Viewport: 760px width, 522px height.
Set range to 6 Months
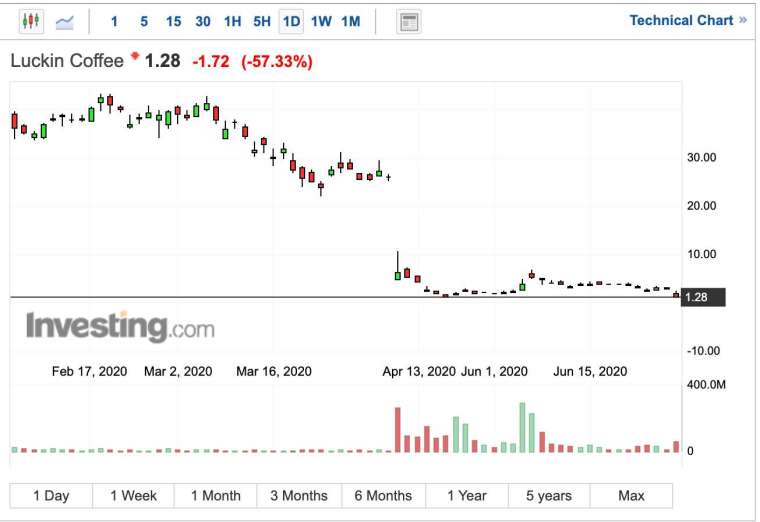click(383, 495)
